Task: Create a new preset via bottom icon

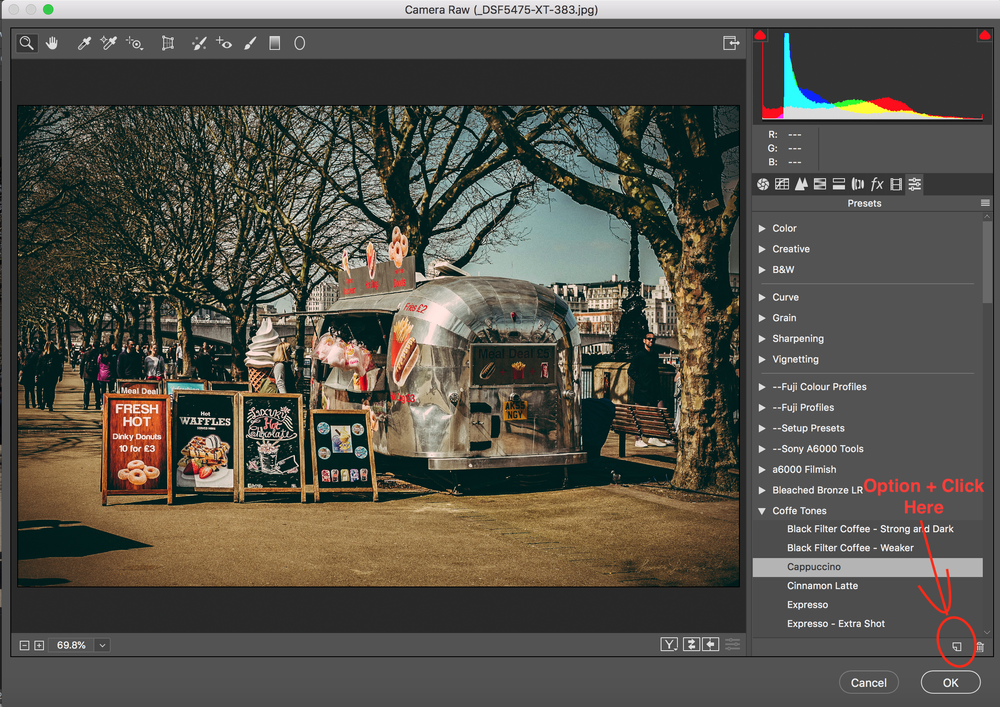Action: 956,645
